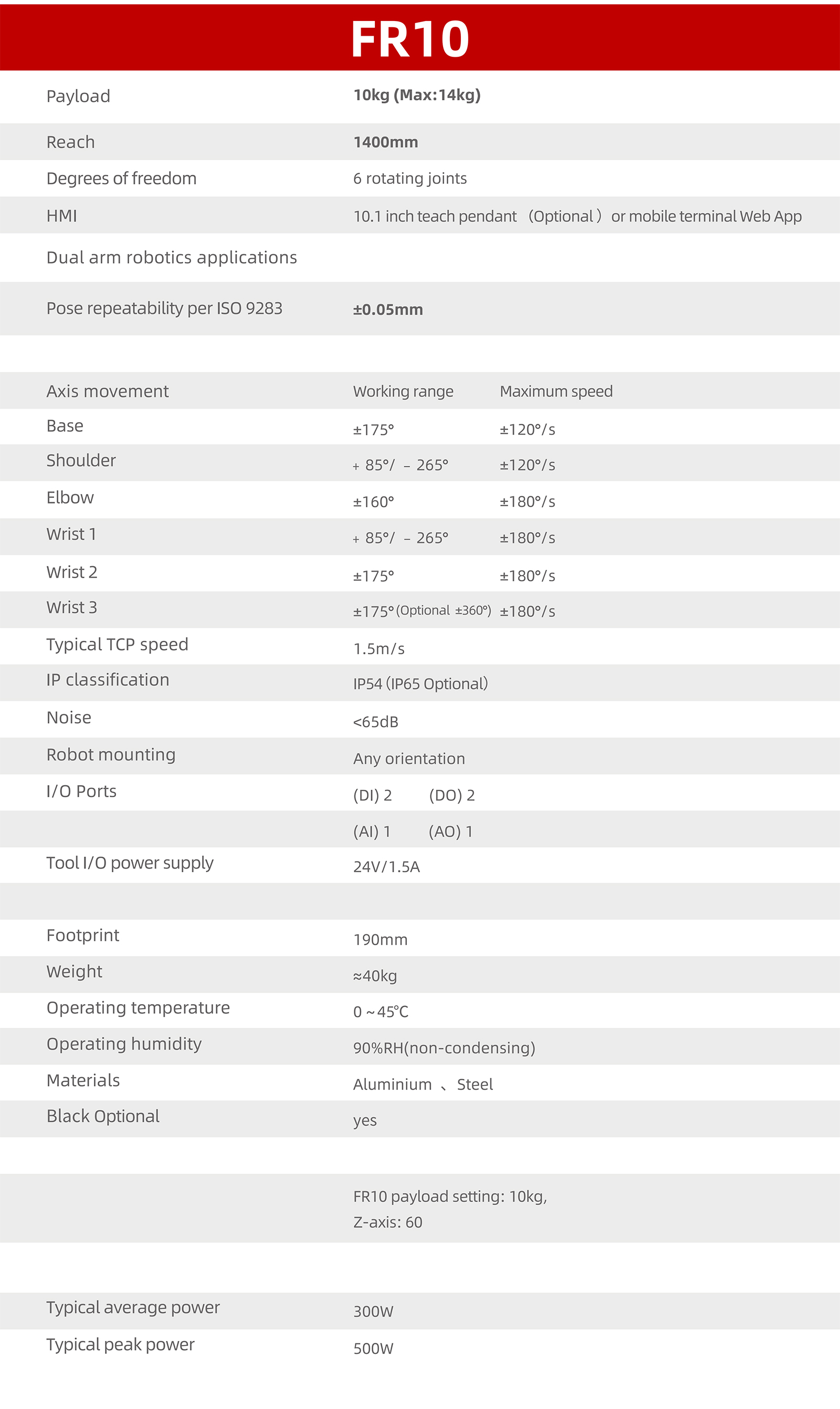Image resolution: width=840 pixels, height=1409 pixels.
Task: Select the Payload row label
Action: (x=78, y=96)
